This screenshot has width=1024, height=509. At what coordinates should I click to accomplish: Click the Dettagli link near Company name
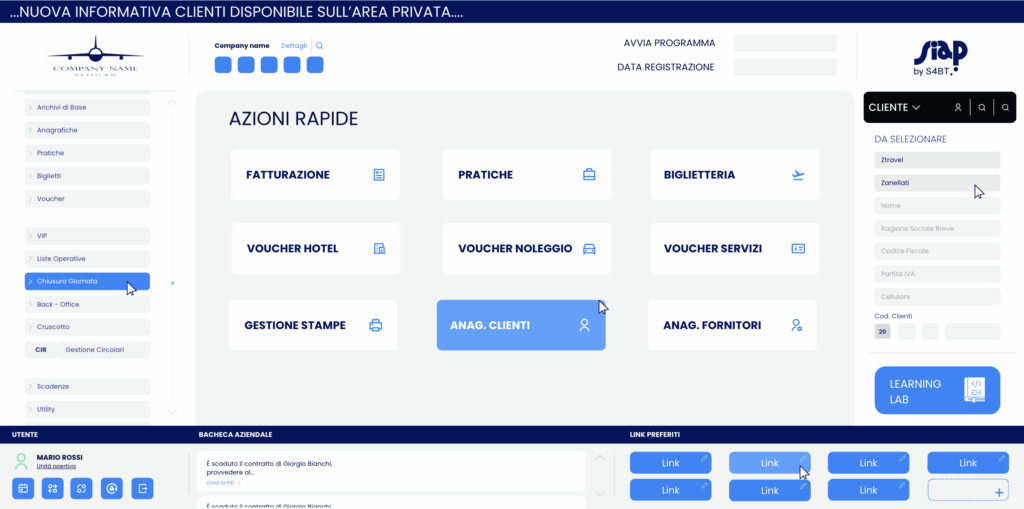294,46
